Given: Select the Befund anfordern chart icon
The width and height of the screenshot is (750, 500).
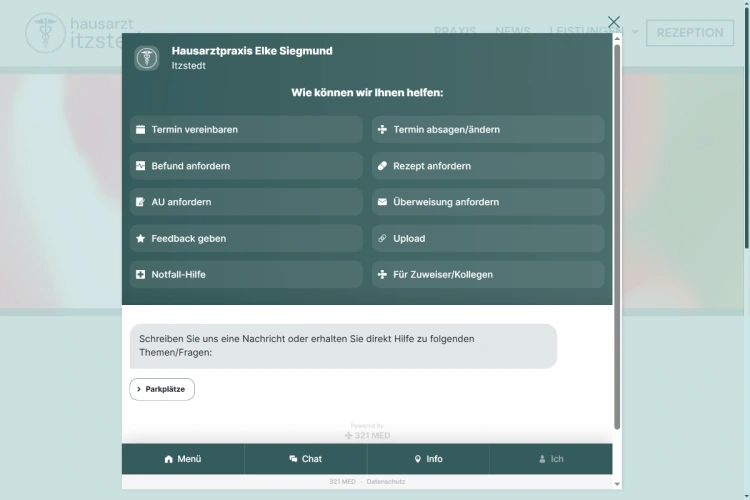Looking at the screenshot, I should [x=141, y=166].
